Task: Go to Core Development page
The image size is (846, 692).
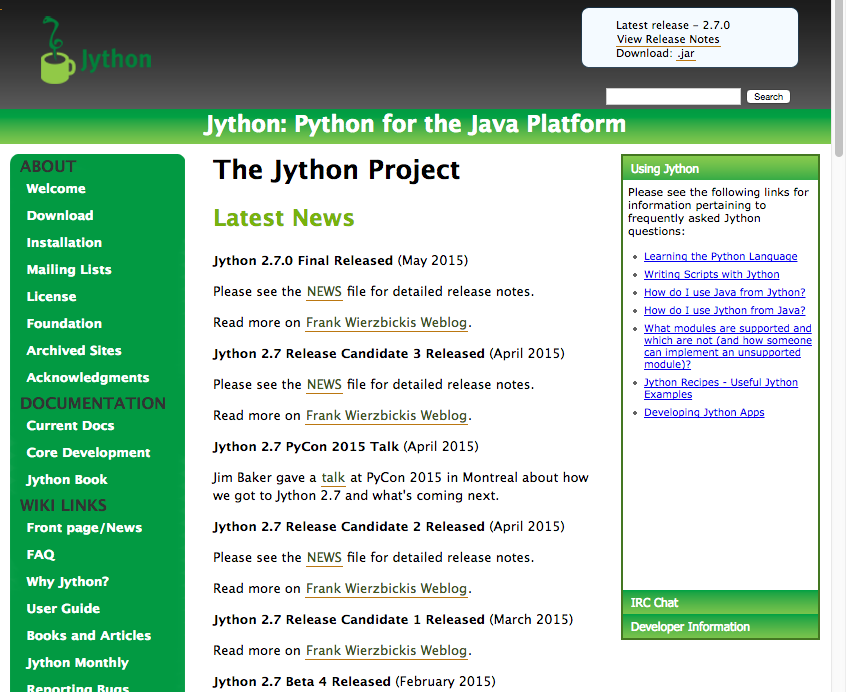Action: [x=88, y=453]
